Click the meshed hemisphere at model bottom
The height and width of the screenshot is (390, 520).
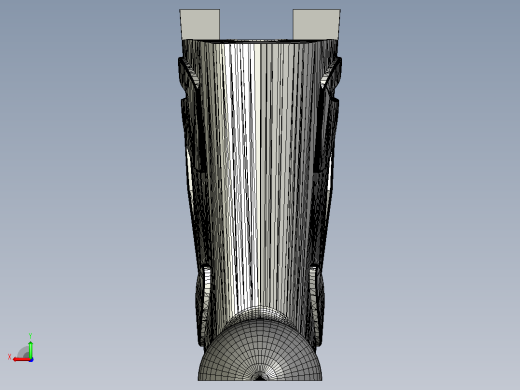click(x=260, y=350)
